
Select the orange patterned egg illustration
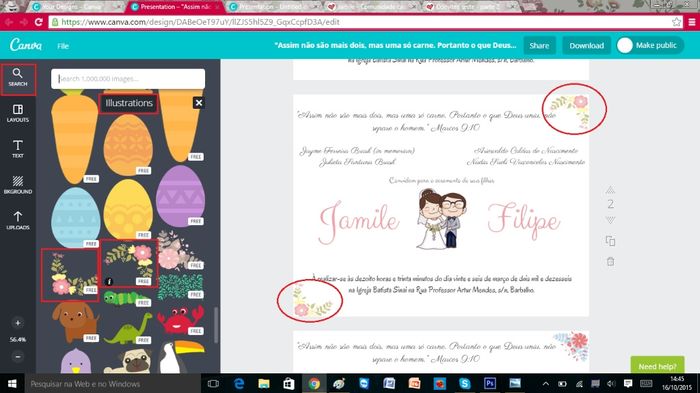128,145
